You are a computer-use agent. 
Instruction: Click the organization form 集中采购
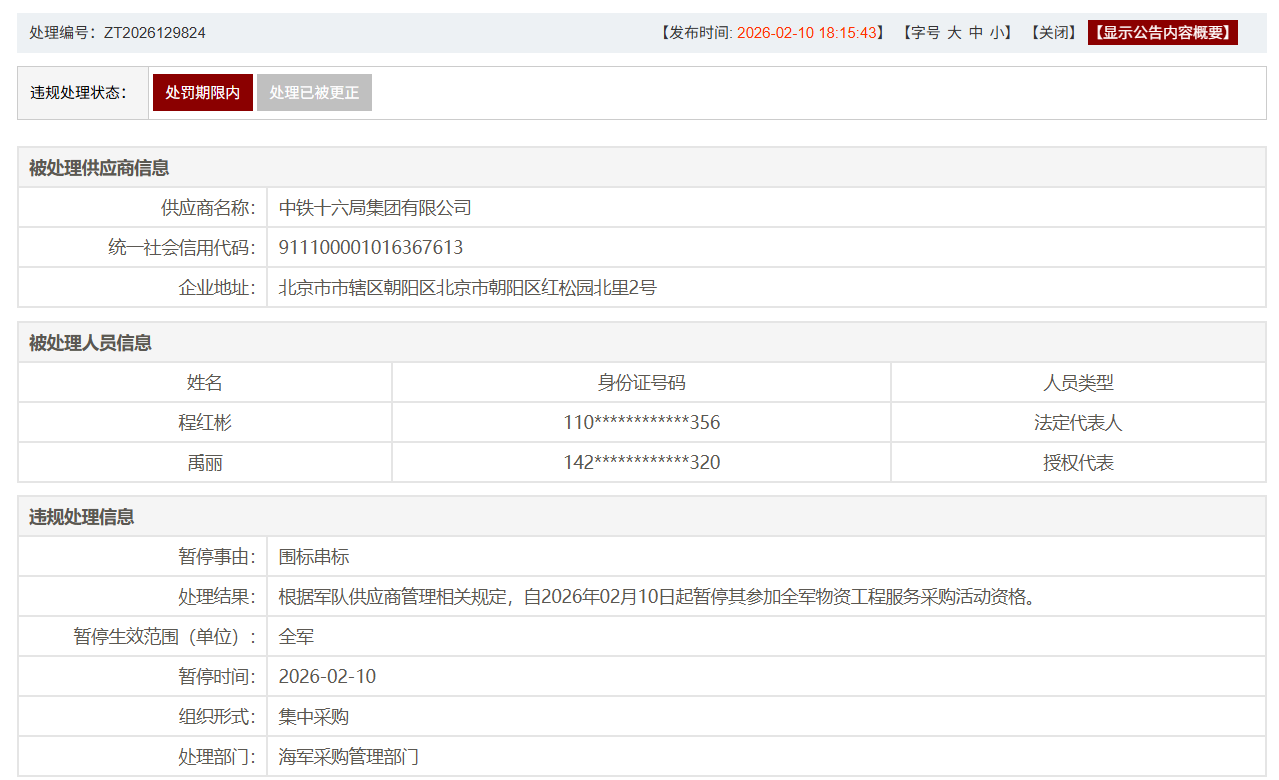pos(314,717)
